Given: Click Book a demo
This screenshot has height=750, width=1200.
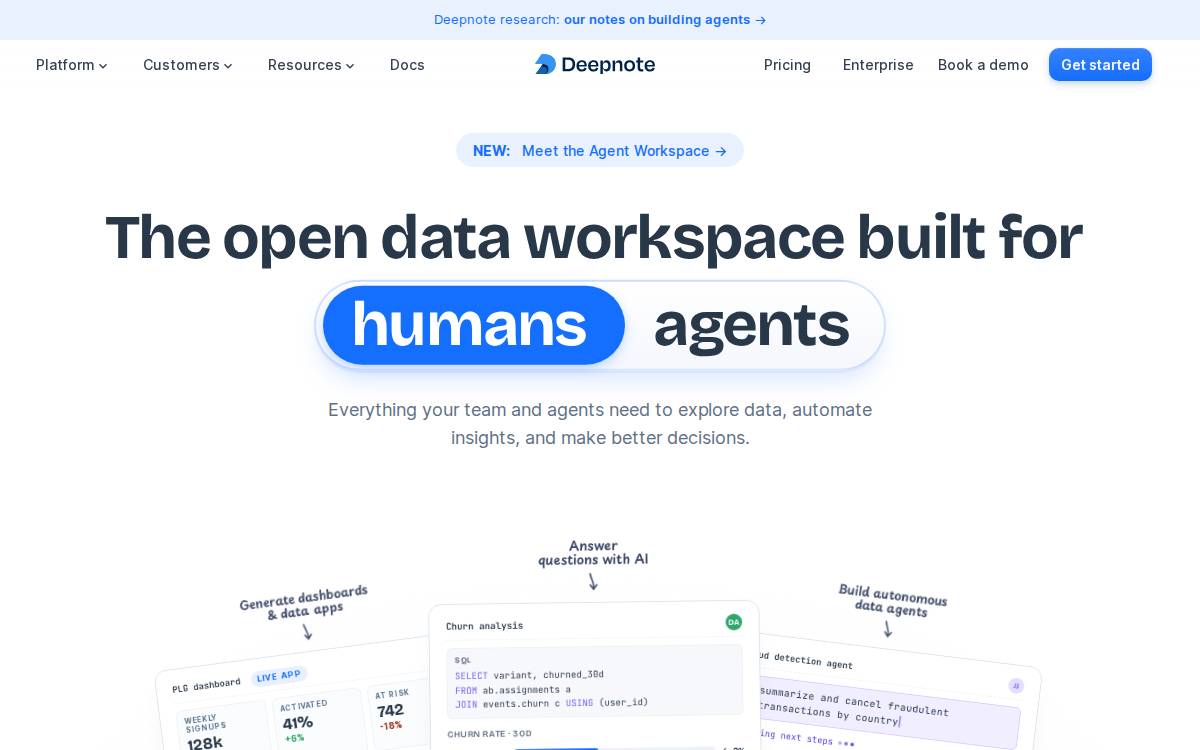Looking at the screenshot, I should click(x=983, y=65).
